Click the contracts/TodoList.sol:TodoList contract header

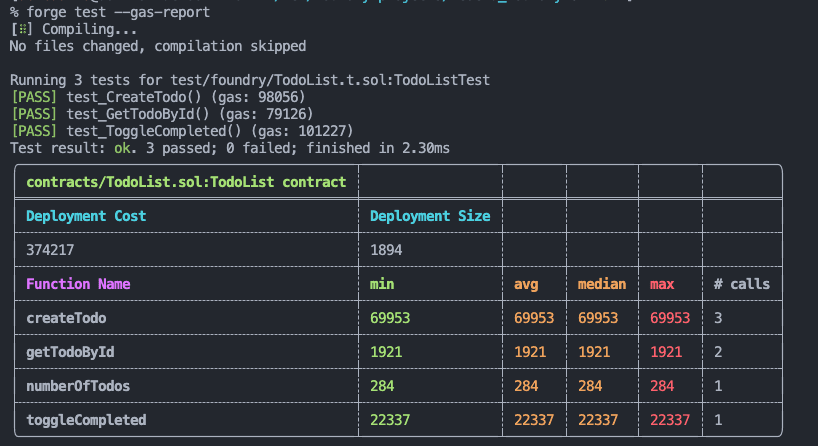[x=185, y=182]
